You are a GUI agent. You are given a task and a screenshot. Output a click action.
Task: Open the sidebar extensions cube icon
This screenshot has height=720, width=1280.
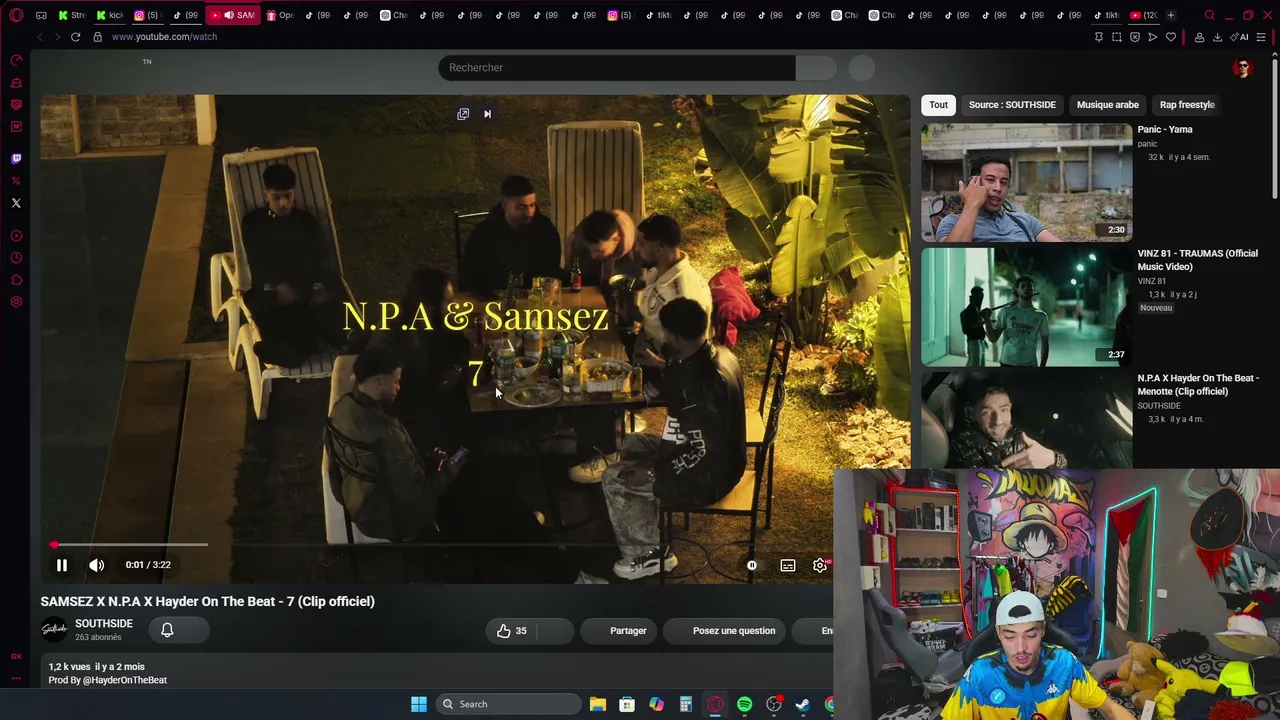tap(16, 280)
